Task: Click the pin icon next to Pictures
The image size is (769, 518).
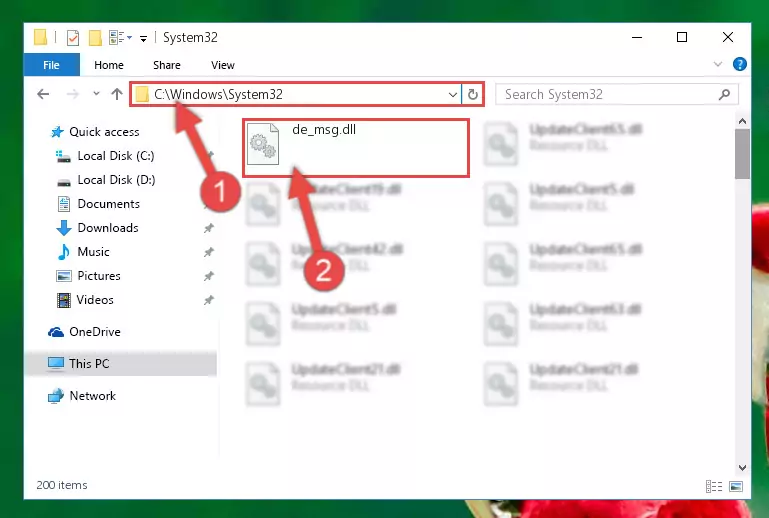Action: pos(209,276)
